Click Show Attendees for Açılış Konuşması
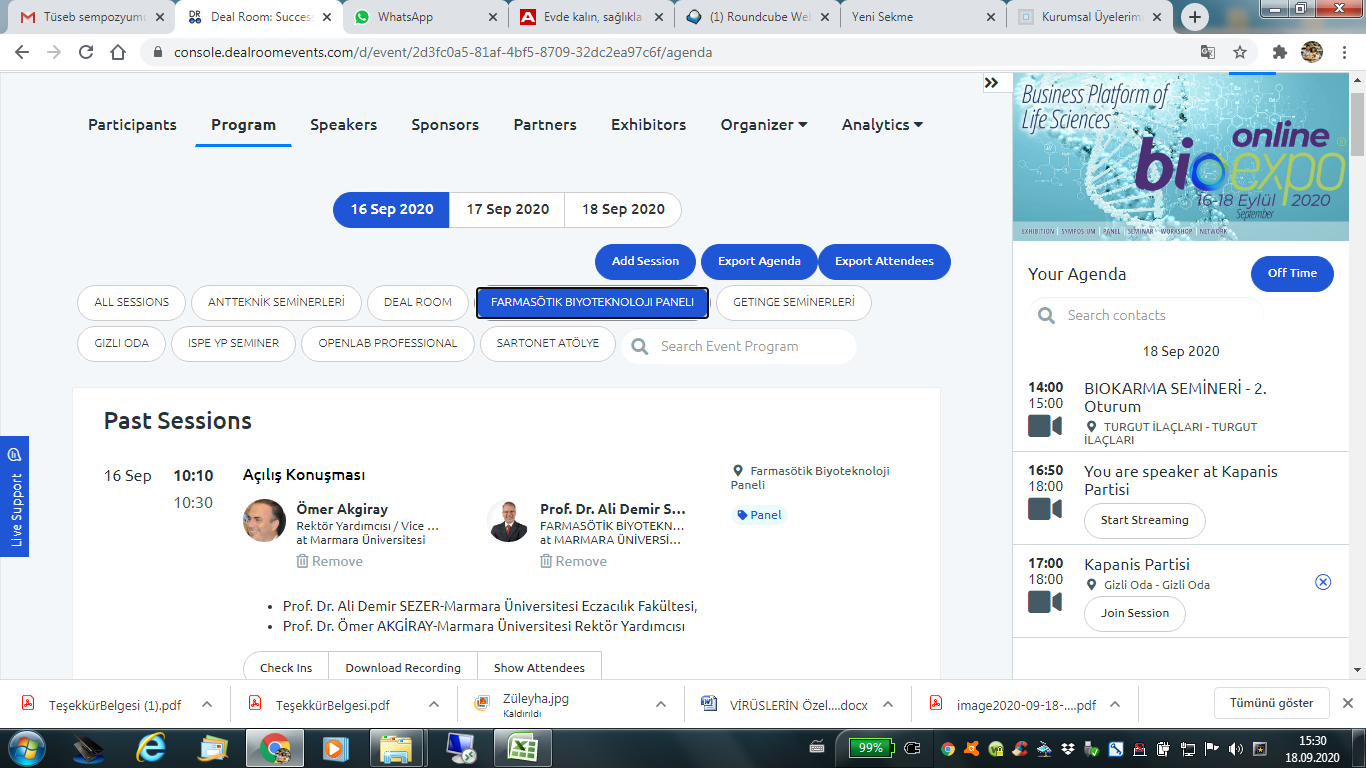 pos(540,668)
